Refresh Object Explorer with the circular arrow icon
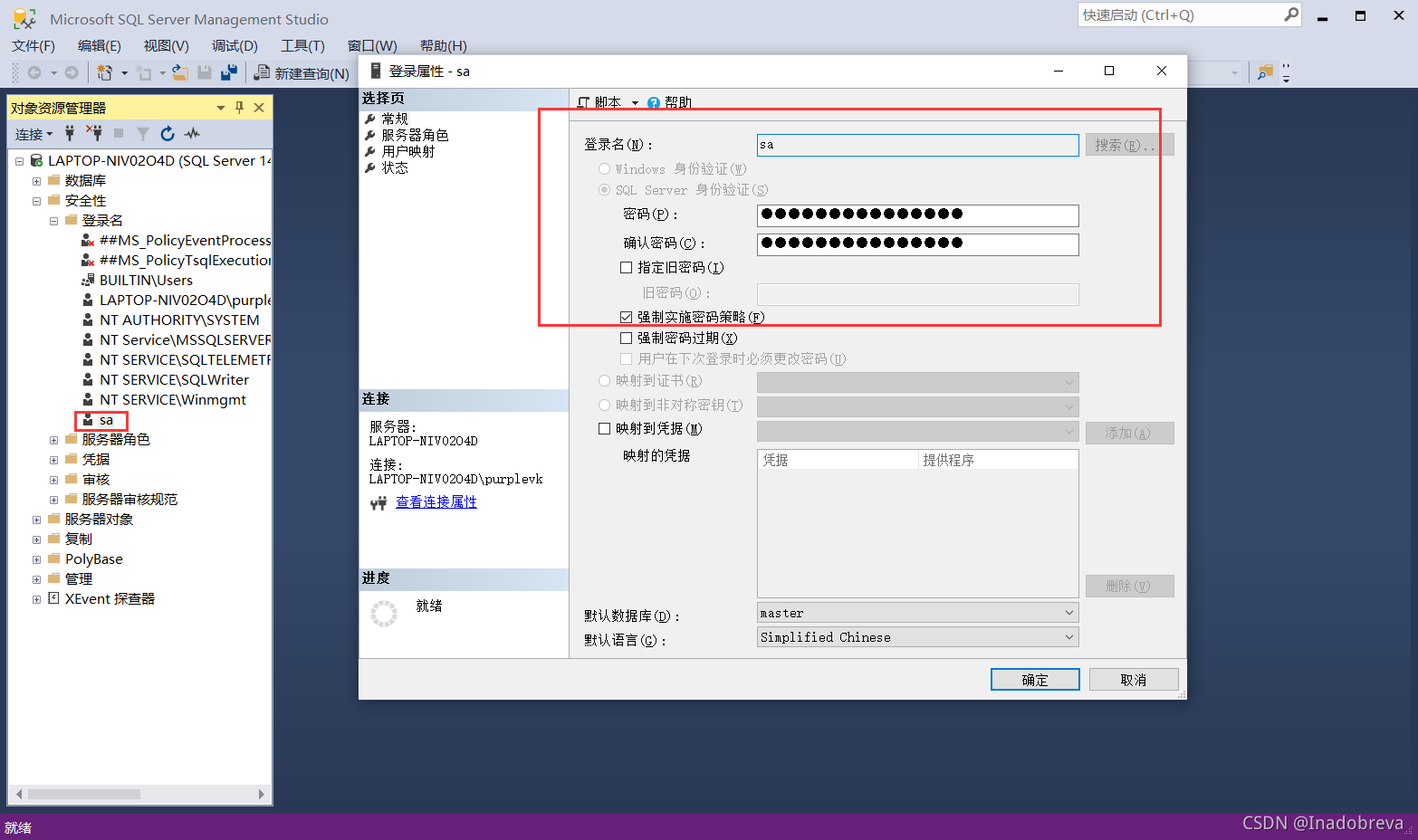The image size is (1418, 840). (168, 134)
